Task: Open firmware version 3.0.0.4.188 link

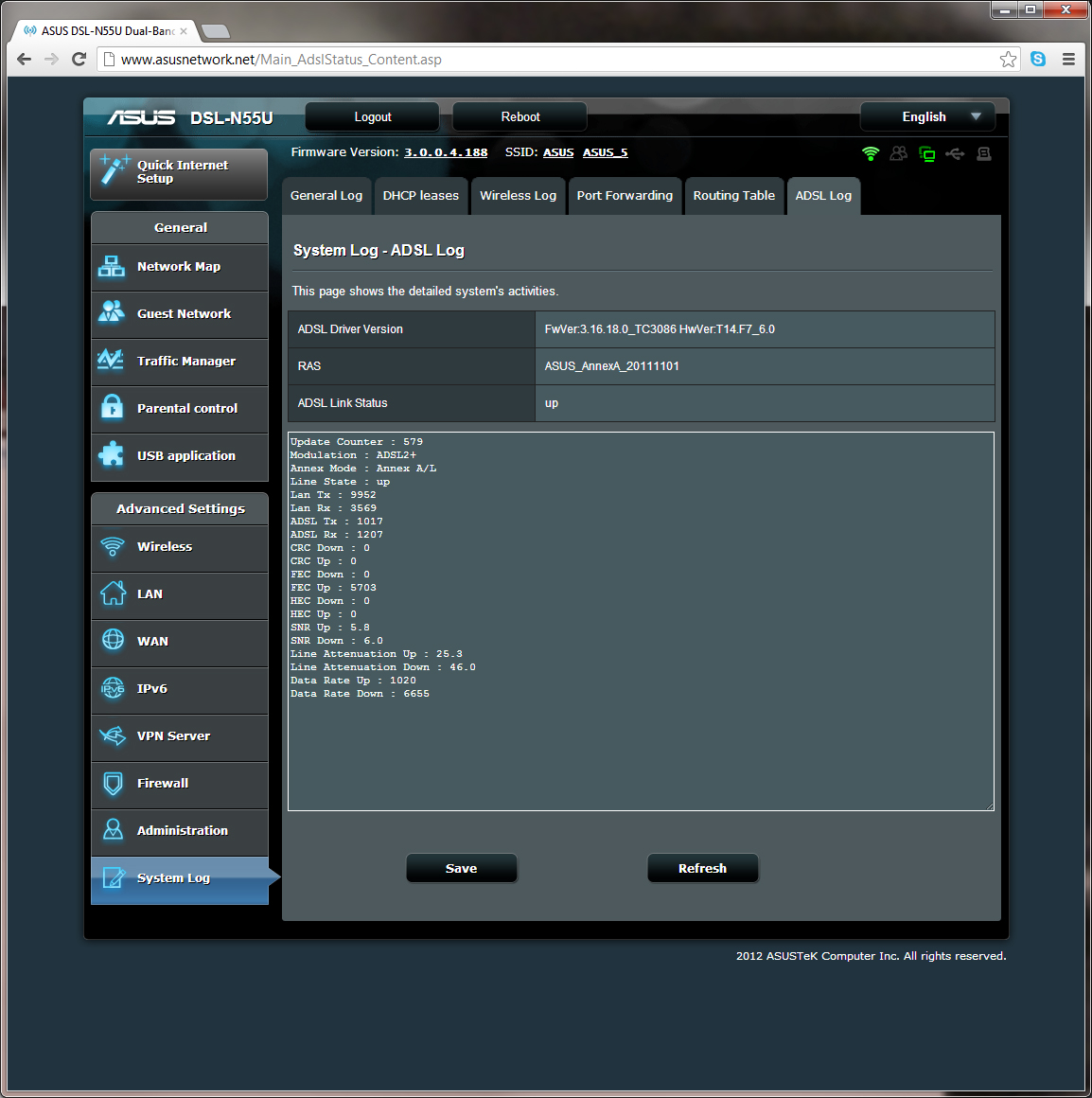Action: click(446, 152)
